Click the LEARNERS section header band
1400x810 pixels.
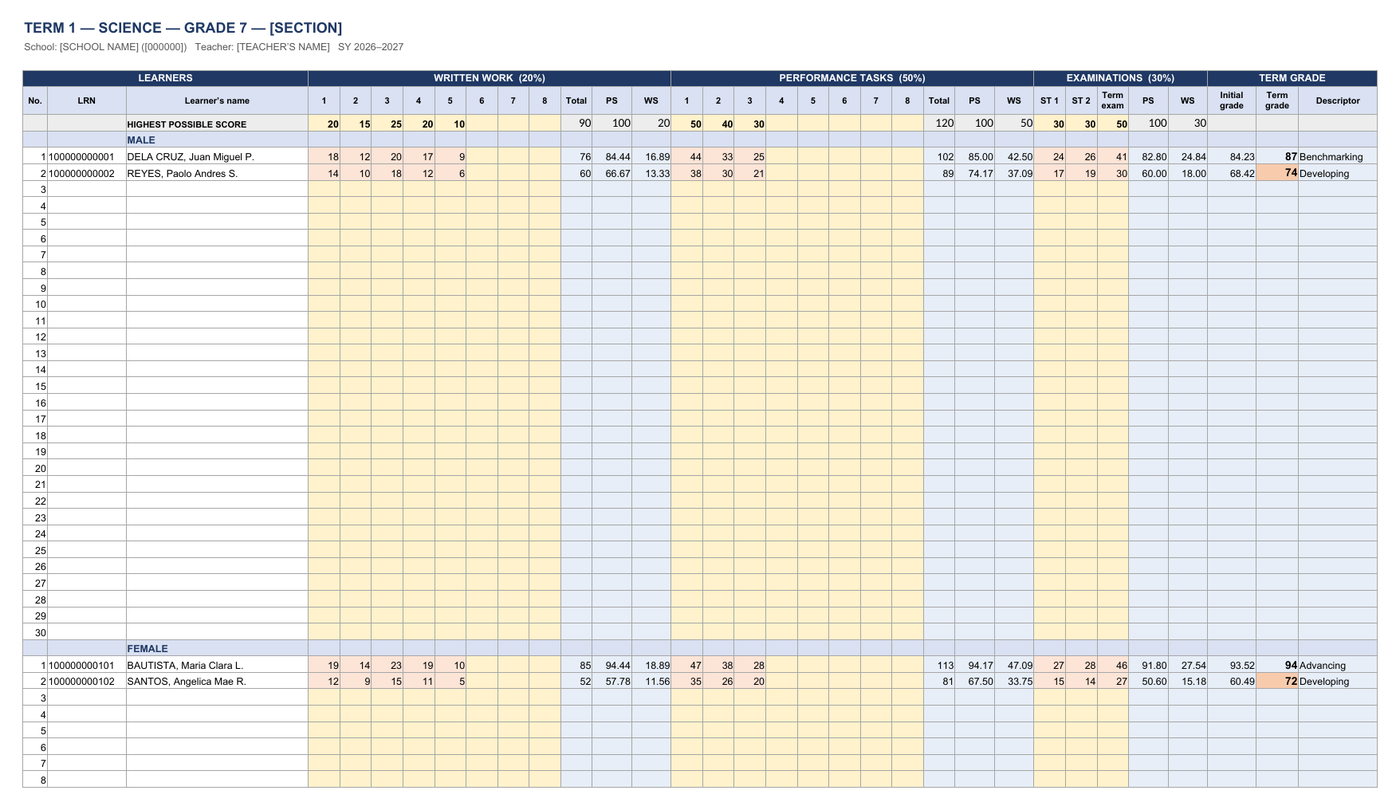(x=165, y=78)
